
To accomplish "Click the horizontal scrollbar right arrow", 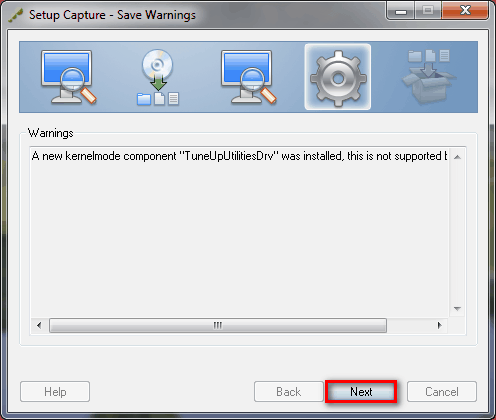I will click(x=439, y=325).
